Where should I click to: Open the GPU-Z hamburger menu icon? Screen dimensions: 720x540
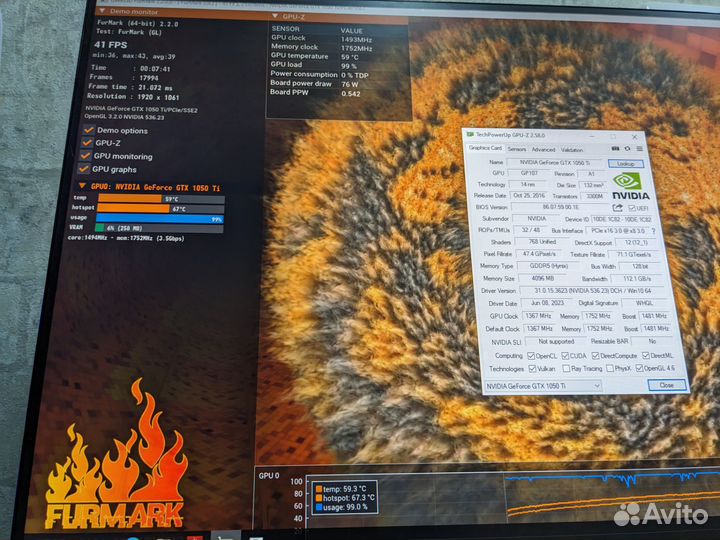pos(639,149)
